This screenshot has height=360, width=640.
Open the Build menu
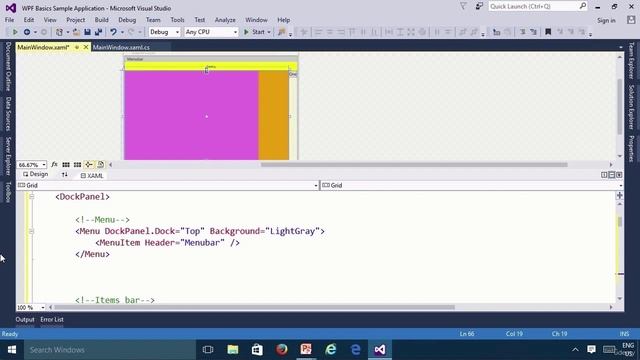(101, 20)
